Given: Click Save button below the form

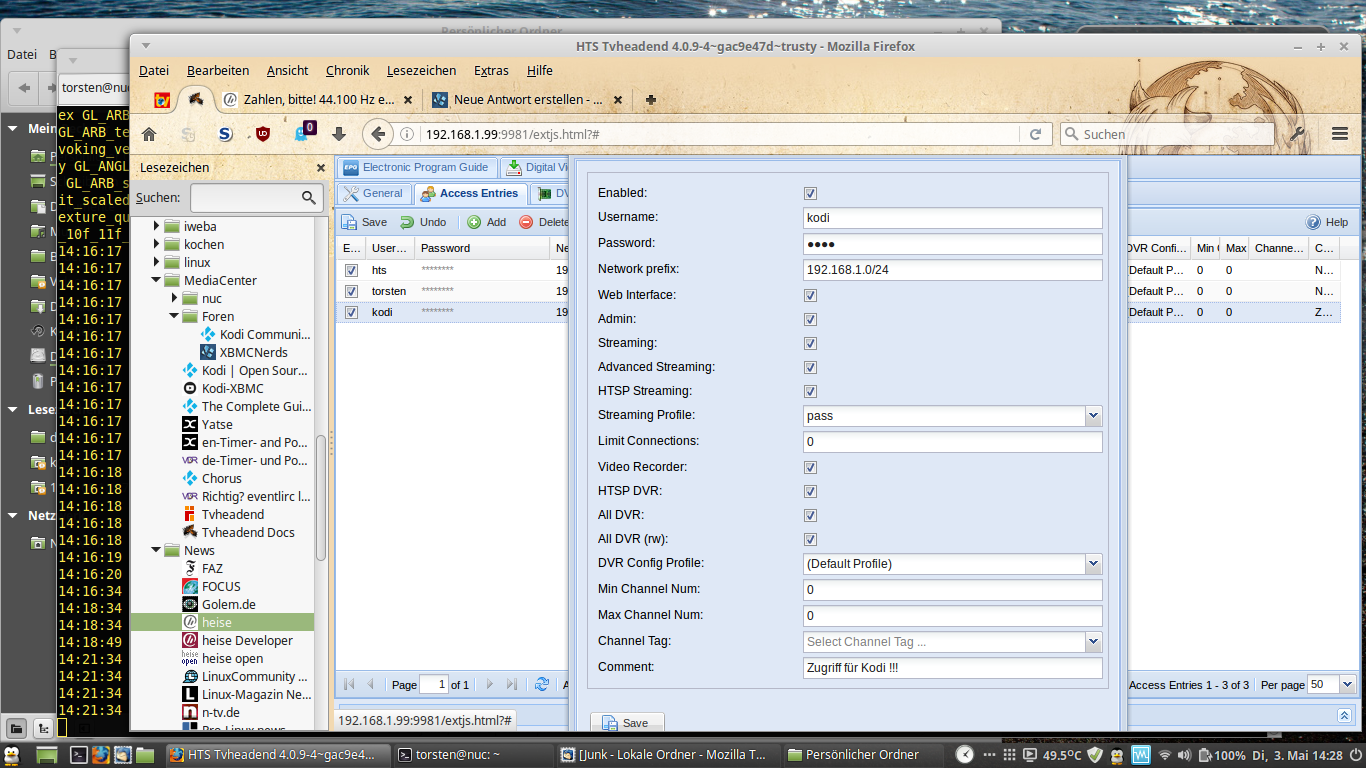Looking at the screenshot, I should point(627,723).
